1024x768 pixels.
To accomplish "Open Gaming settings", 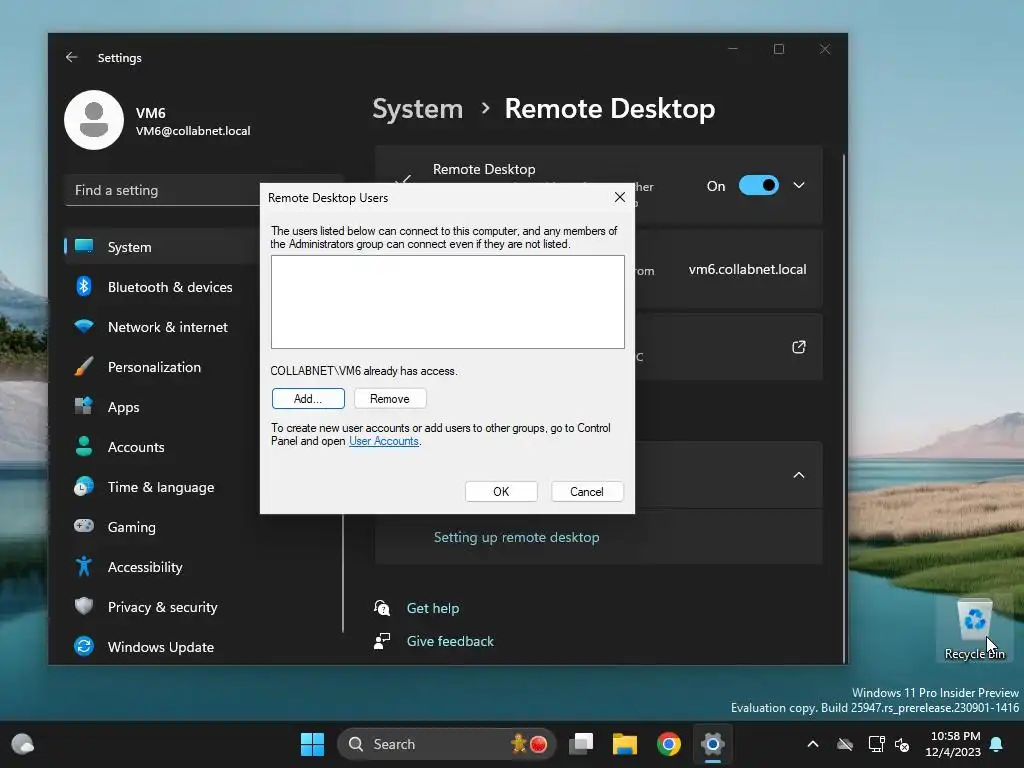I will pos(131,527).
